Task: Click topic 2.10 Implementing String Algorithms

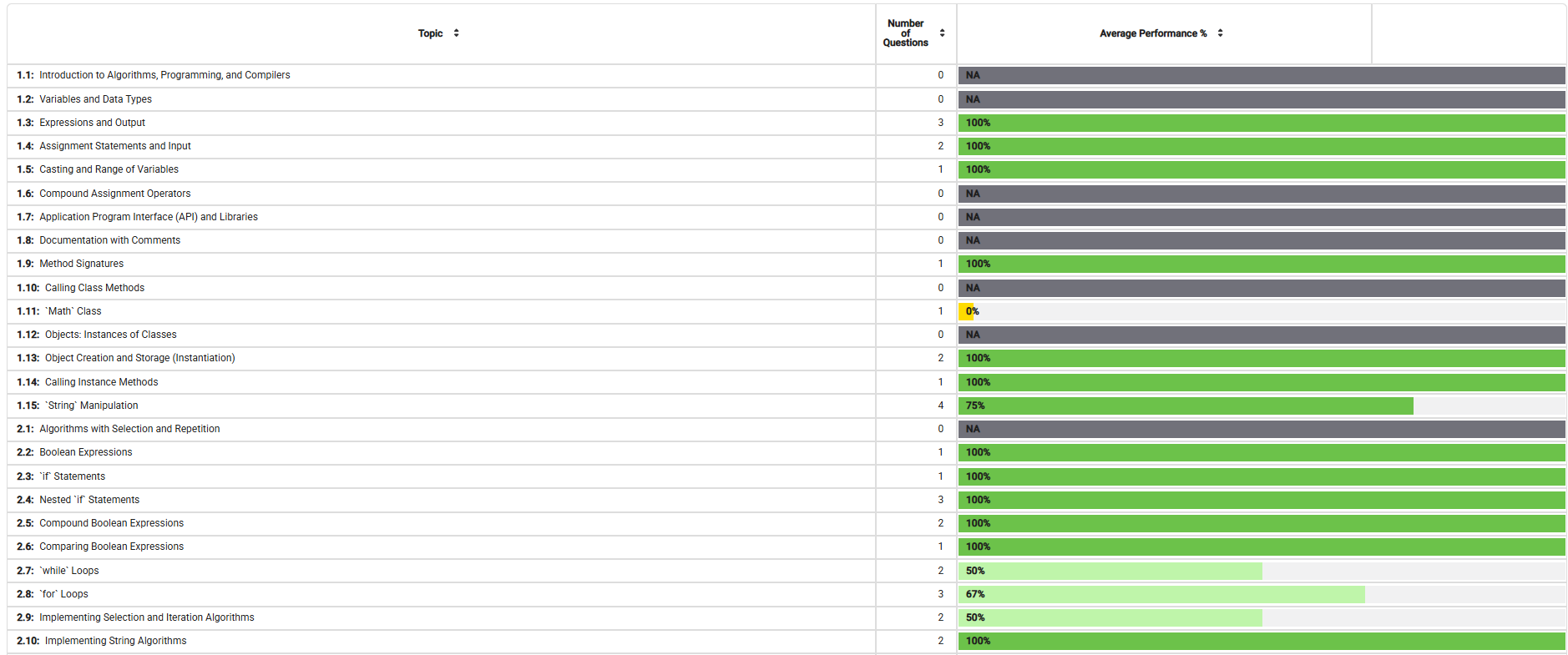Action: [x=115, y=641]
